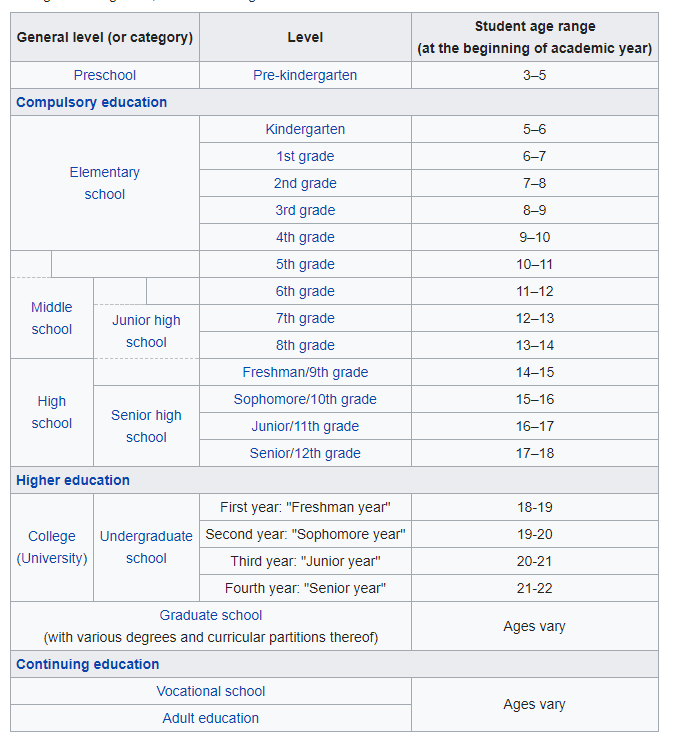Go to the High school link
Viewport: 679px width, 739px height.
(x=52, y=412)
